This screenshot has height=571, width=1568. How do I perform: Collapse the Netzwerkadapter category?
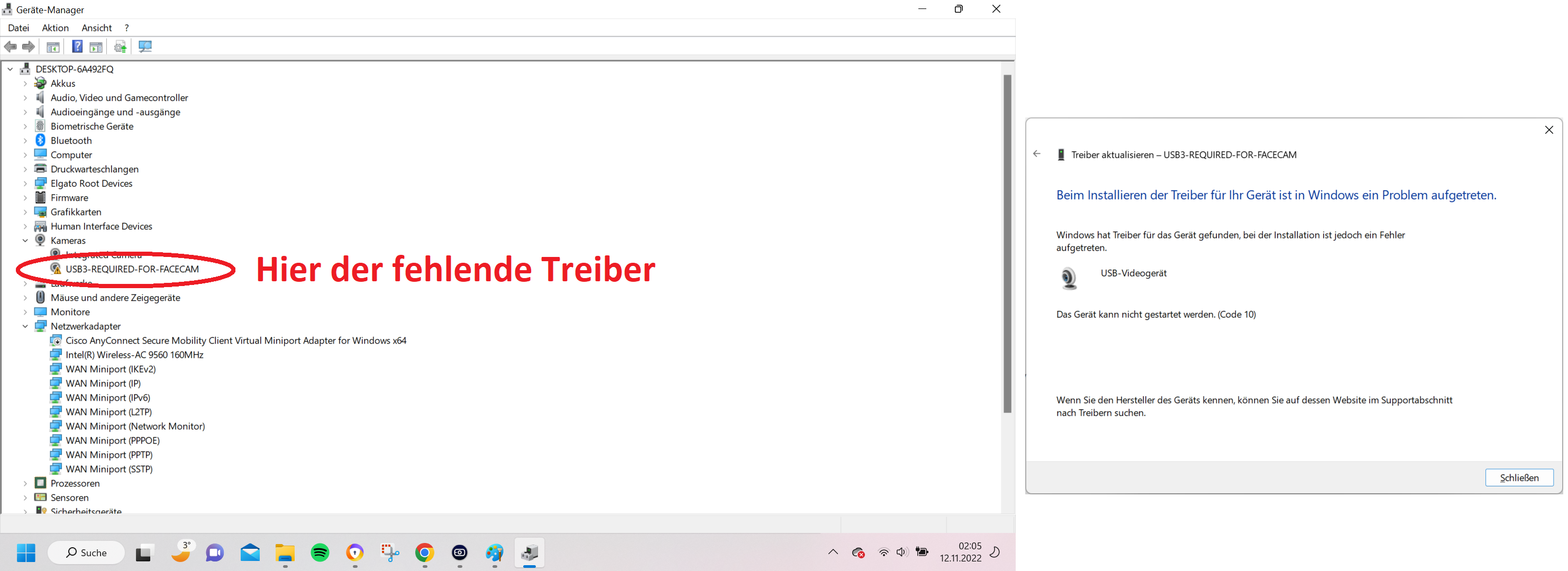[25, 327]
